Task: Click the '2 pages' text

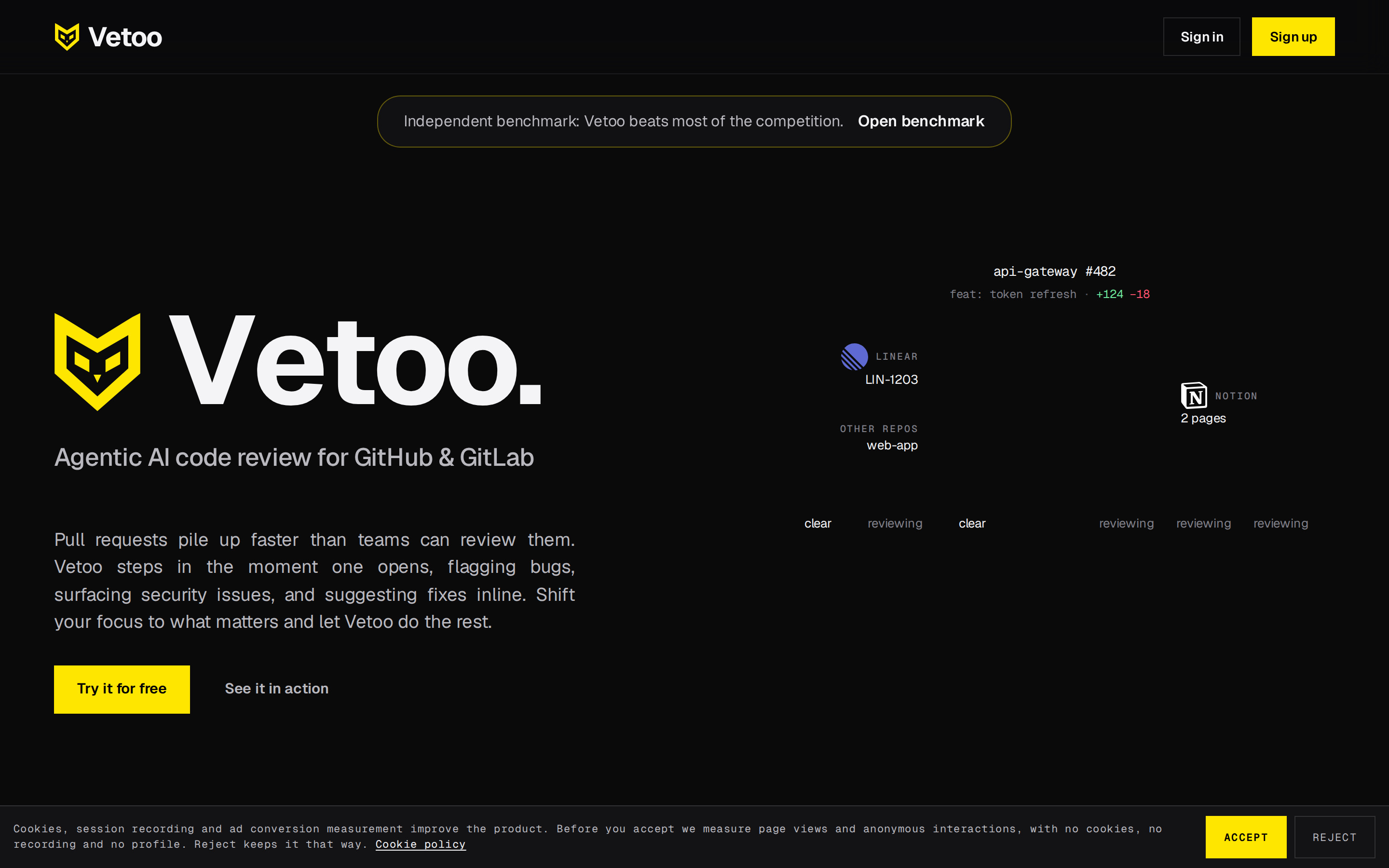Action: coord(1203,419)
